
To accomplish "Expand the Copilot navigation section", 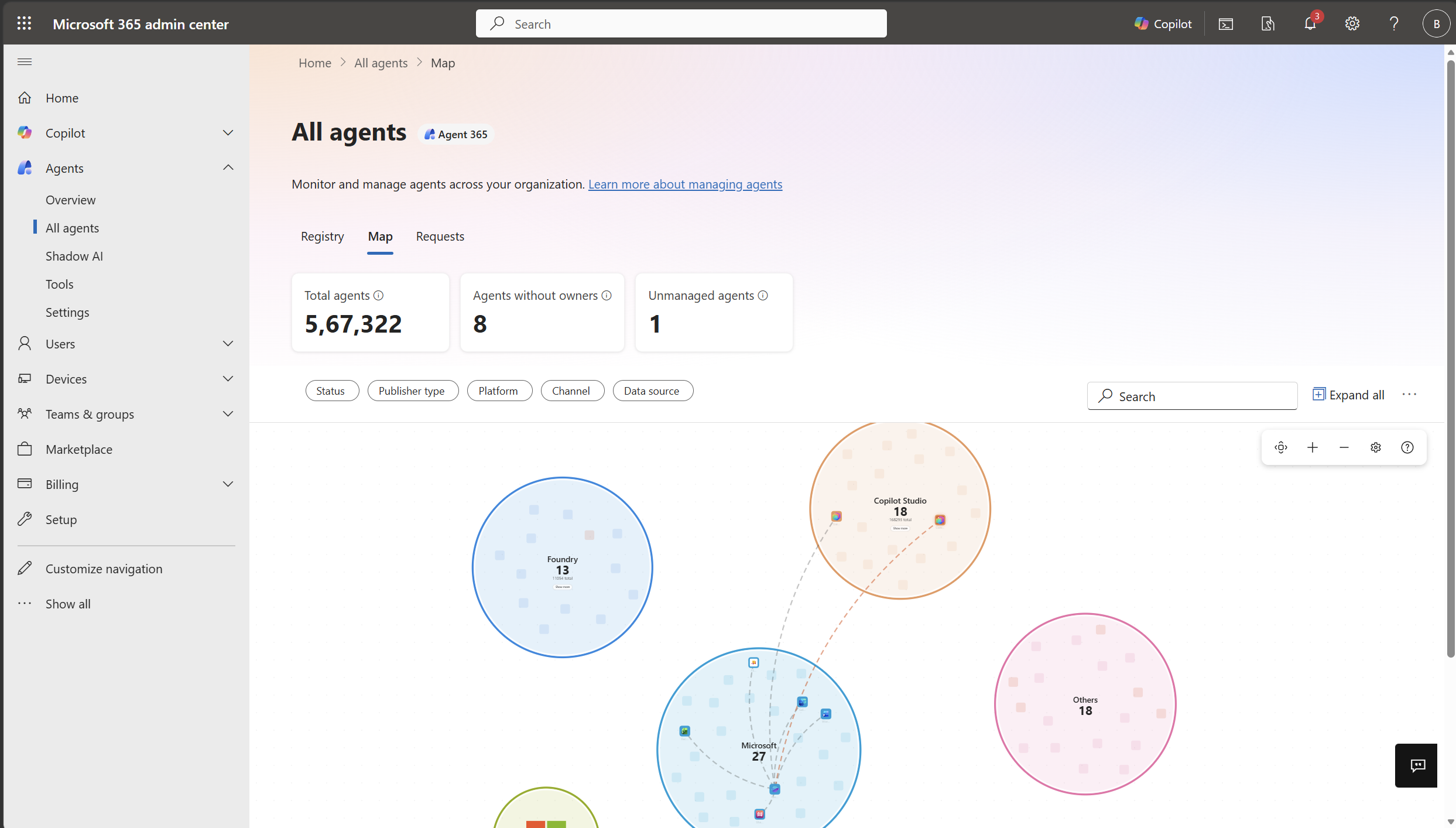I will (x=228, y=133).
